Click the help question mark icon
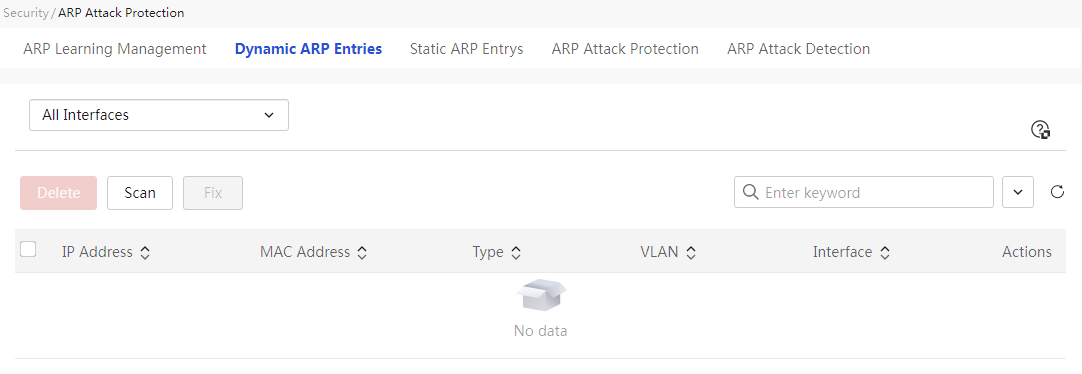Viewport: 1082px width, 374px height. click(x=1040, y=130)
